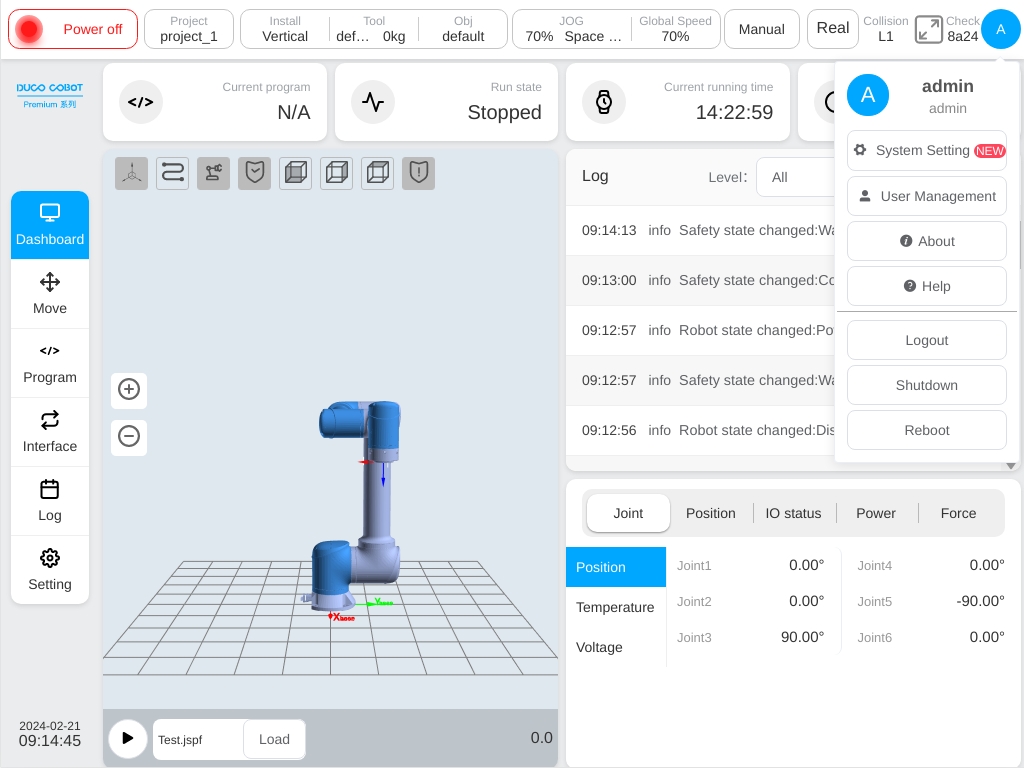Click the admin avatar in the top bar

[1000, 29]
